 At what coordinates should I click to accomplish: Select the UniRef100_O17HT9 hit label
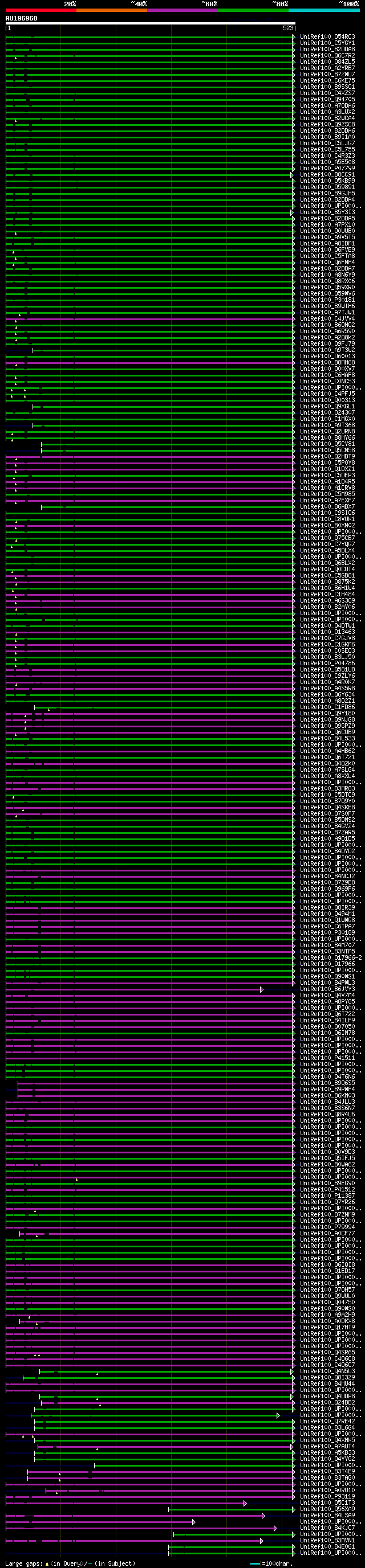coord(327,1328)
